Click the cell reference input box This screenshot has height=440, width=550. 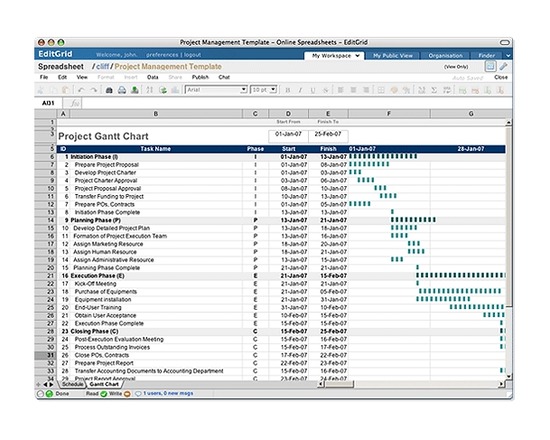pos(48,103)
